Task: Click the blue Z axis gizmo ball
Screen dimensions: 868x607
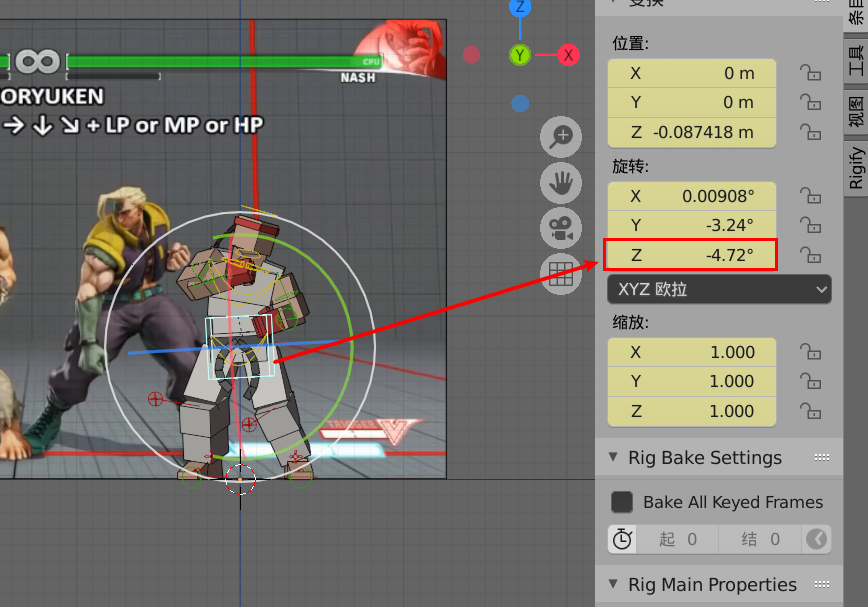Action: [x=520, y=7]
